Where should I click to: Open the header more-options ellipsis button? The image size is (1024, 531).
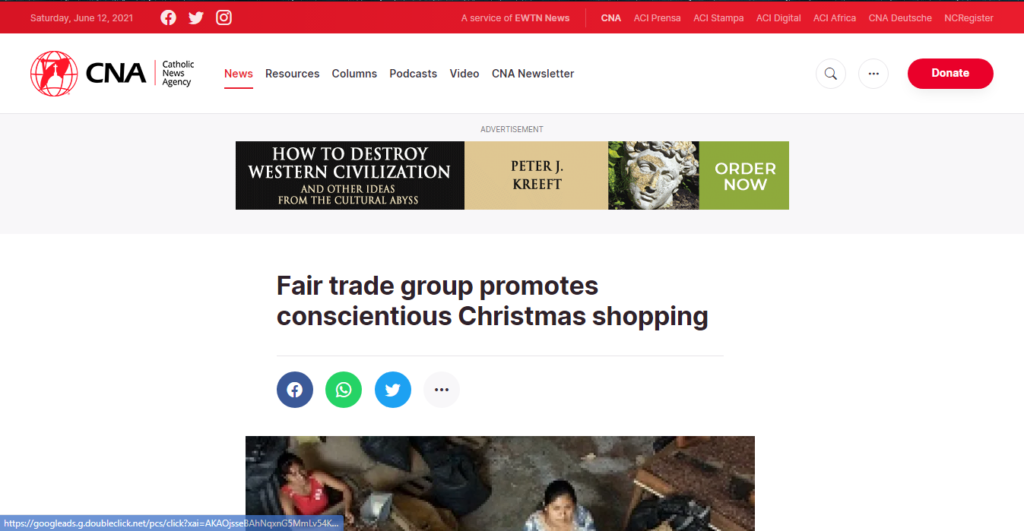[x=873, y=74]
